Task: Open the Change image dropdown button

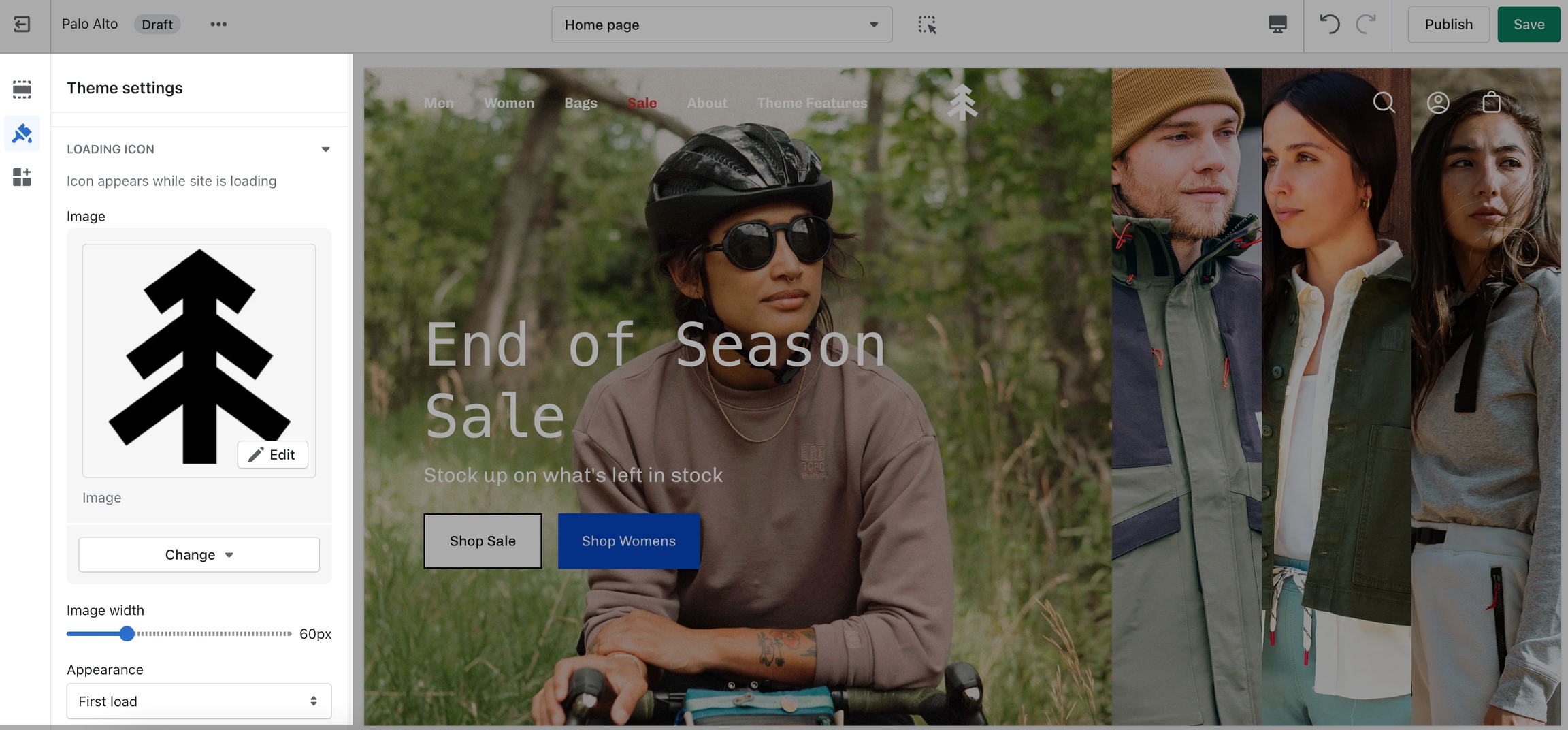Action: click(199, 554)
